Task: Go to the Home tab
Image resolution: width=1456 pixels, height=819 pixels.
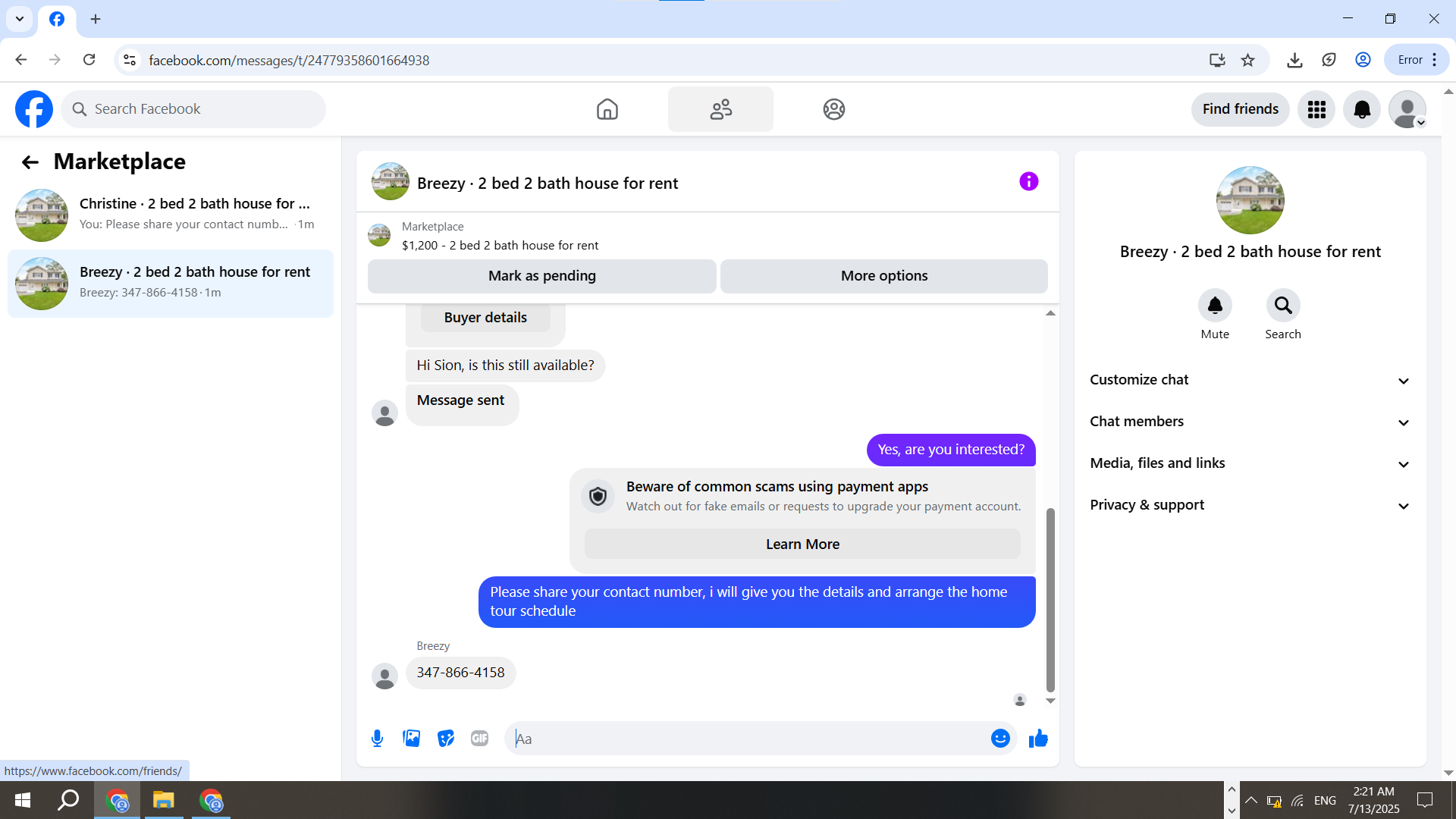Action: (x=607, y=110)
